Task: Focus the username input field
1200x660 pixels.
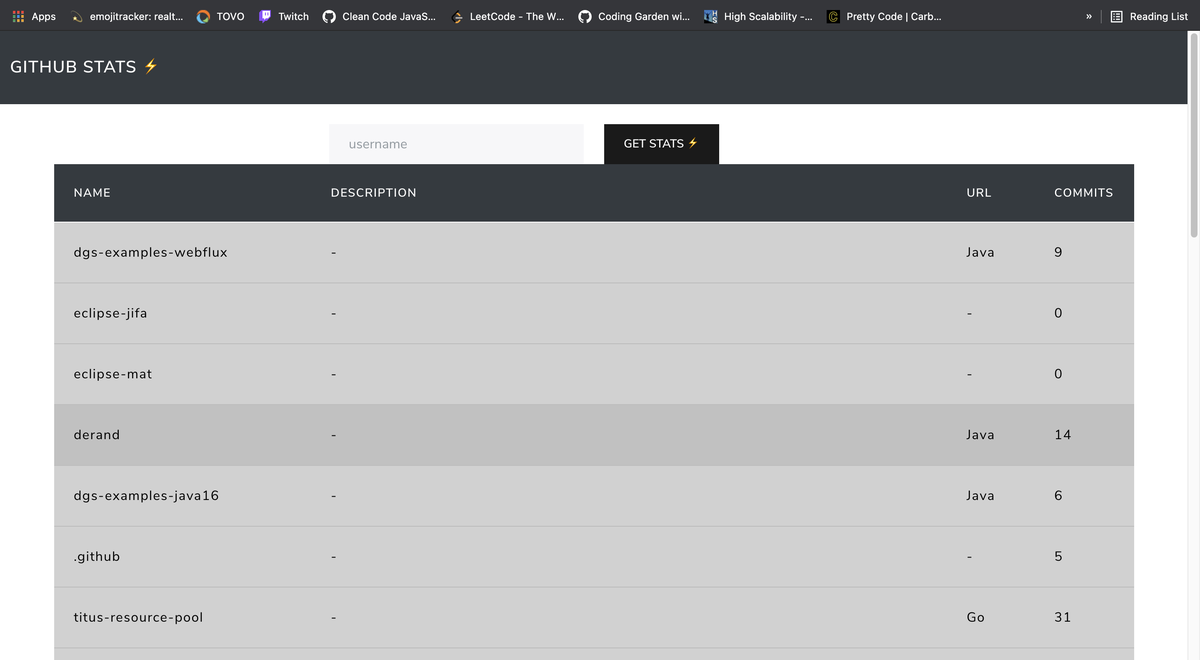Action: 456,144
